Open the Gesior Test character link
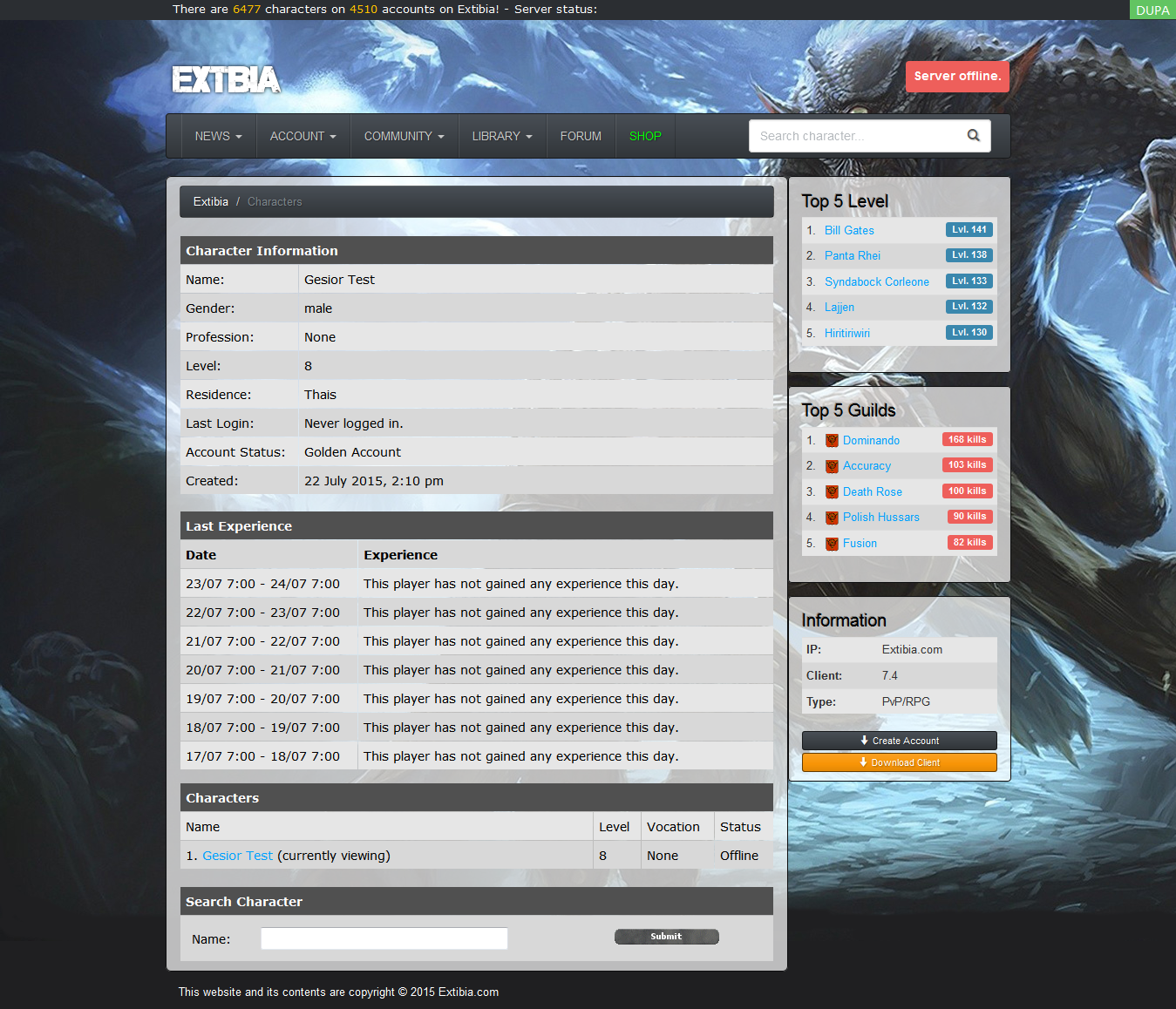Viewport: 1176px width, 1009px height. tap(237, 856)
